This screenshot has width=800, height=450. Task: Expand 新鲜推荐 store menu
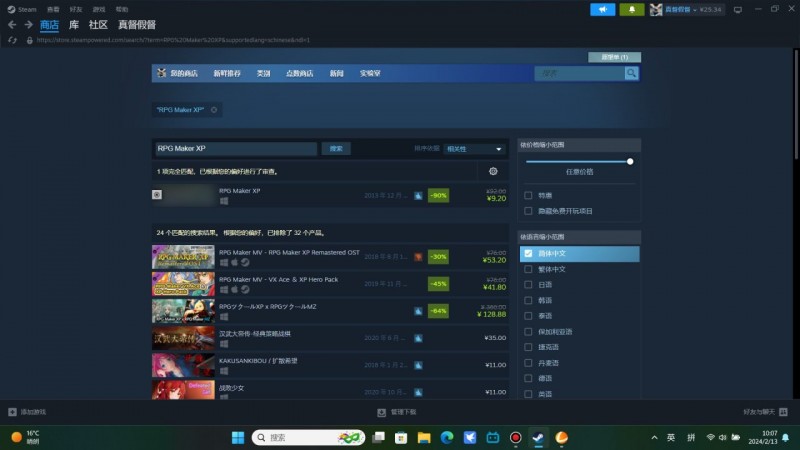227,73
